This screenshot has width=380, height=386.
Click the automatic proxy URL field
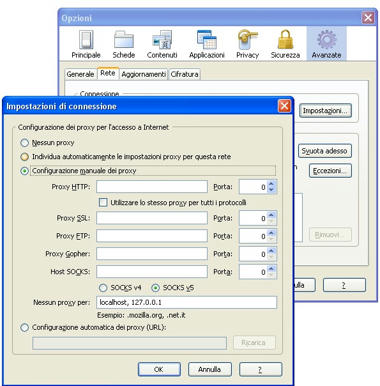[x=129, y=343]
